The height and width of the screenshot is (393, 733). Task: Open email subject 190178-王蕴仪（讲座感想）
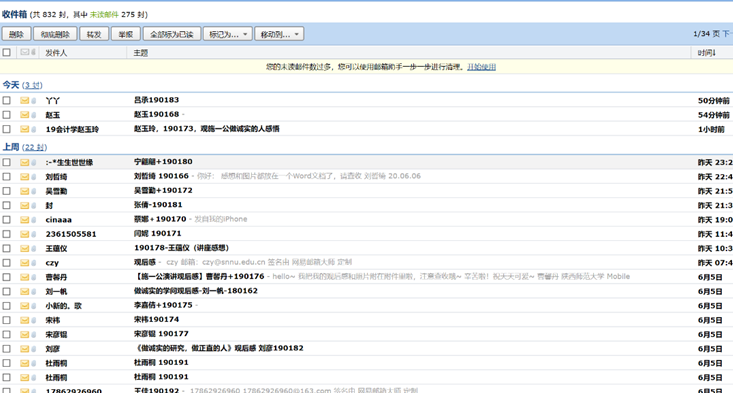pos(181,248)
